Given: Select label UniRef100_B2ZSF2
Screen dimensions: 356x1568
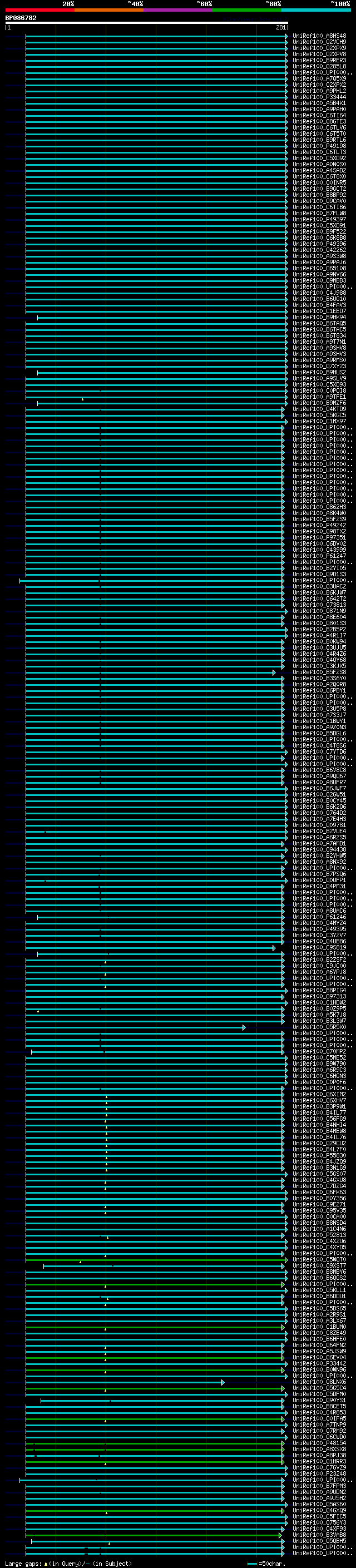Looking at the screenshot, I should coord(319,960).
